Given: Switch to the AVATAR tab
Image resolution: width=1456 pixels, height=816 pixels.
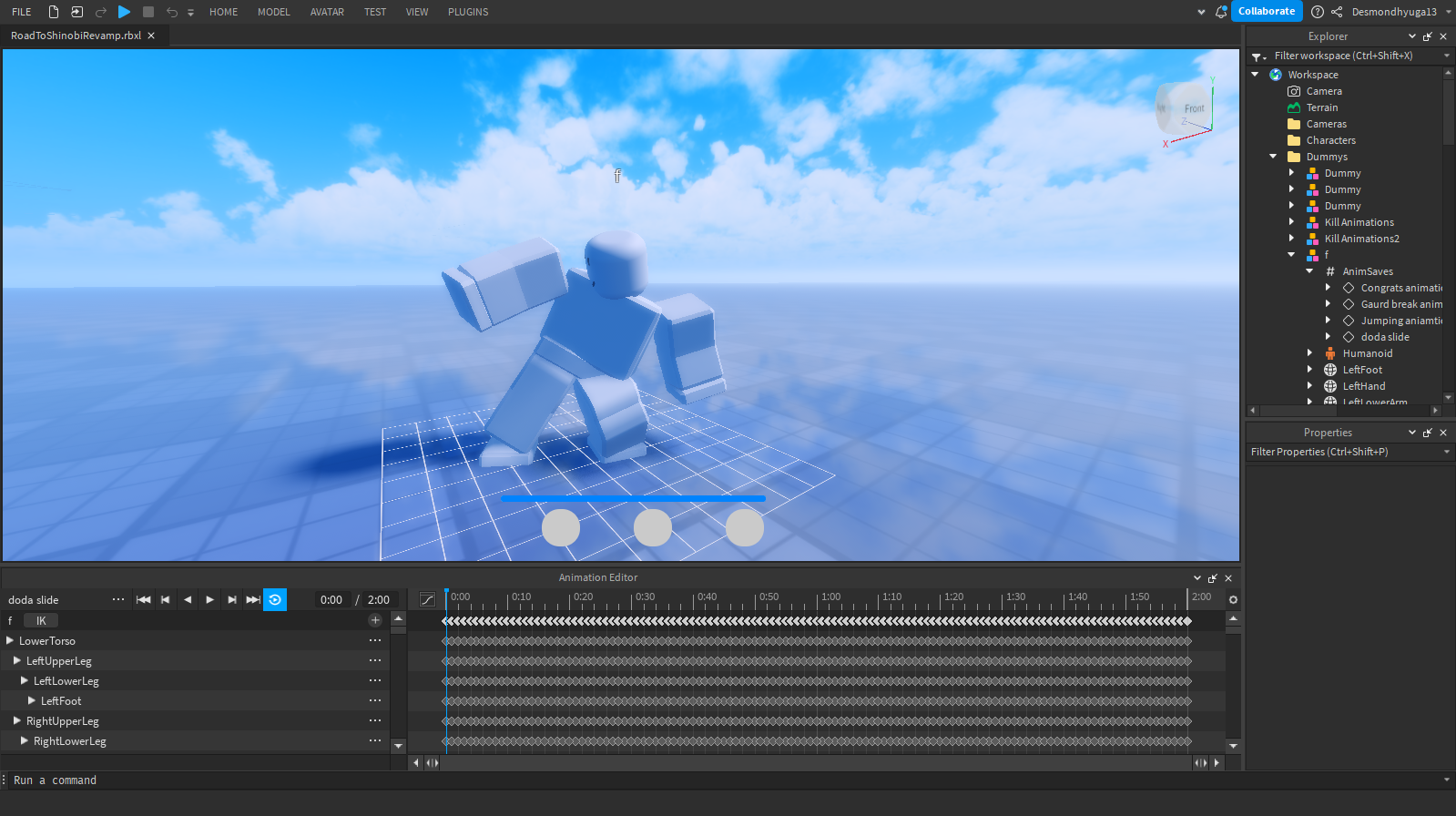Looking at the screenshot, I should [x=327, y=12].
